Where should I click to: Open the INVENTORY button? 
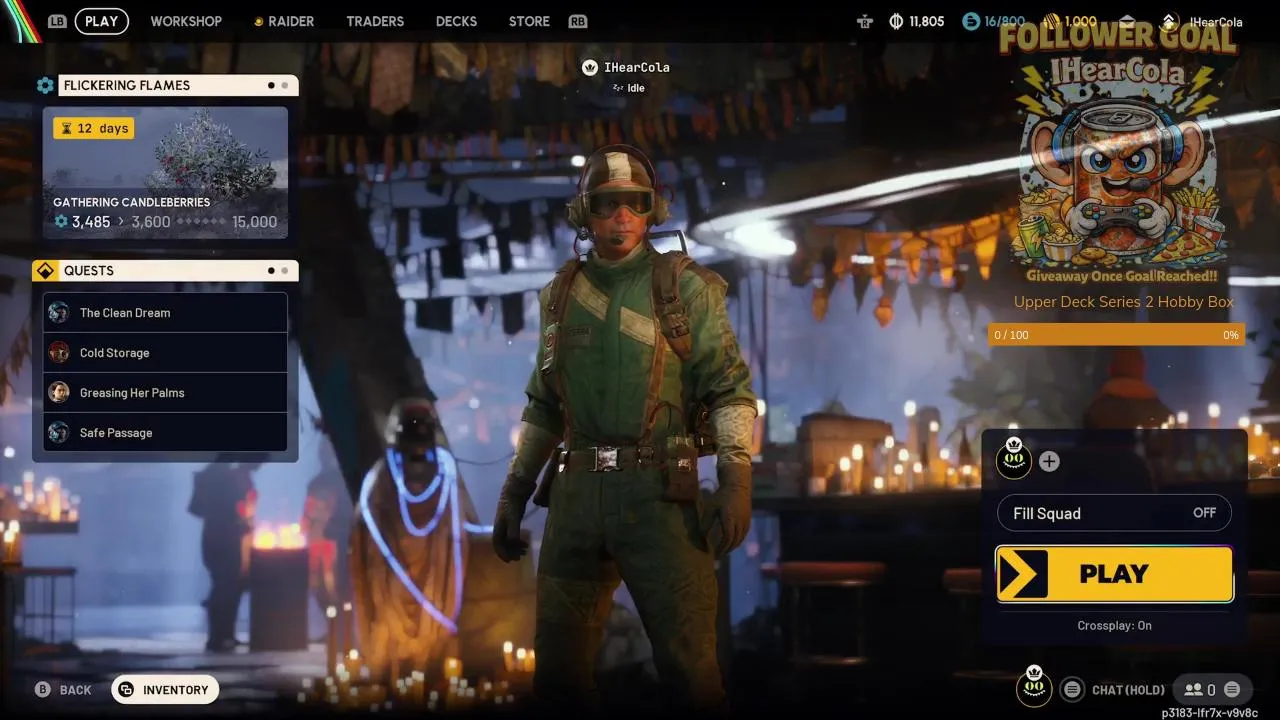click(165, 690)
